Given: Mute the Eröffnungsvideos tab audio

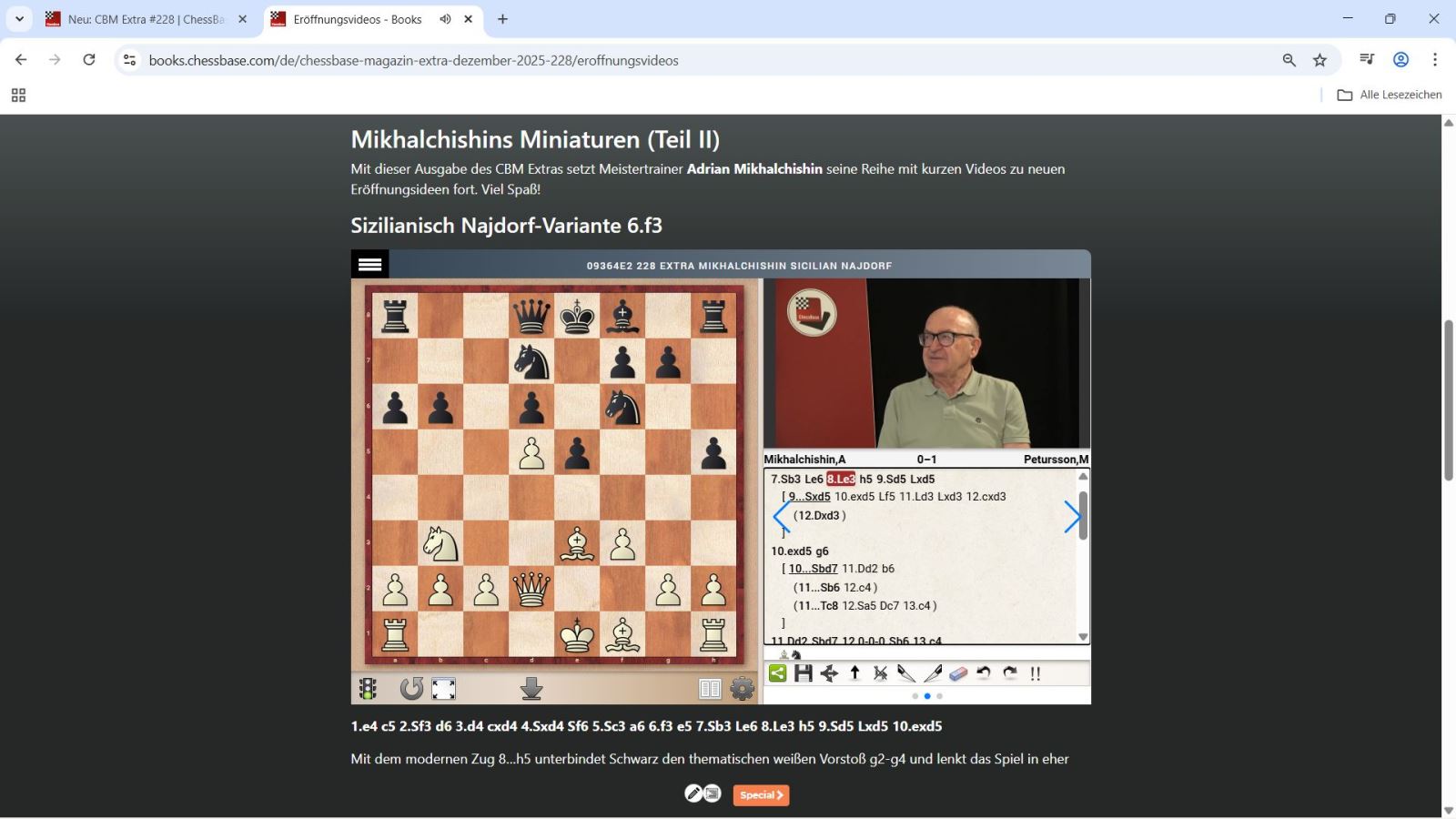Looking at the screenshot, I should [445, 19].
